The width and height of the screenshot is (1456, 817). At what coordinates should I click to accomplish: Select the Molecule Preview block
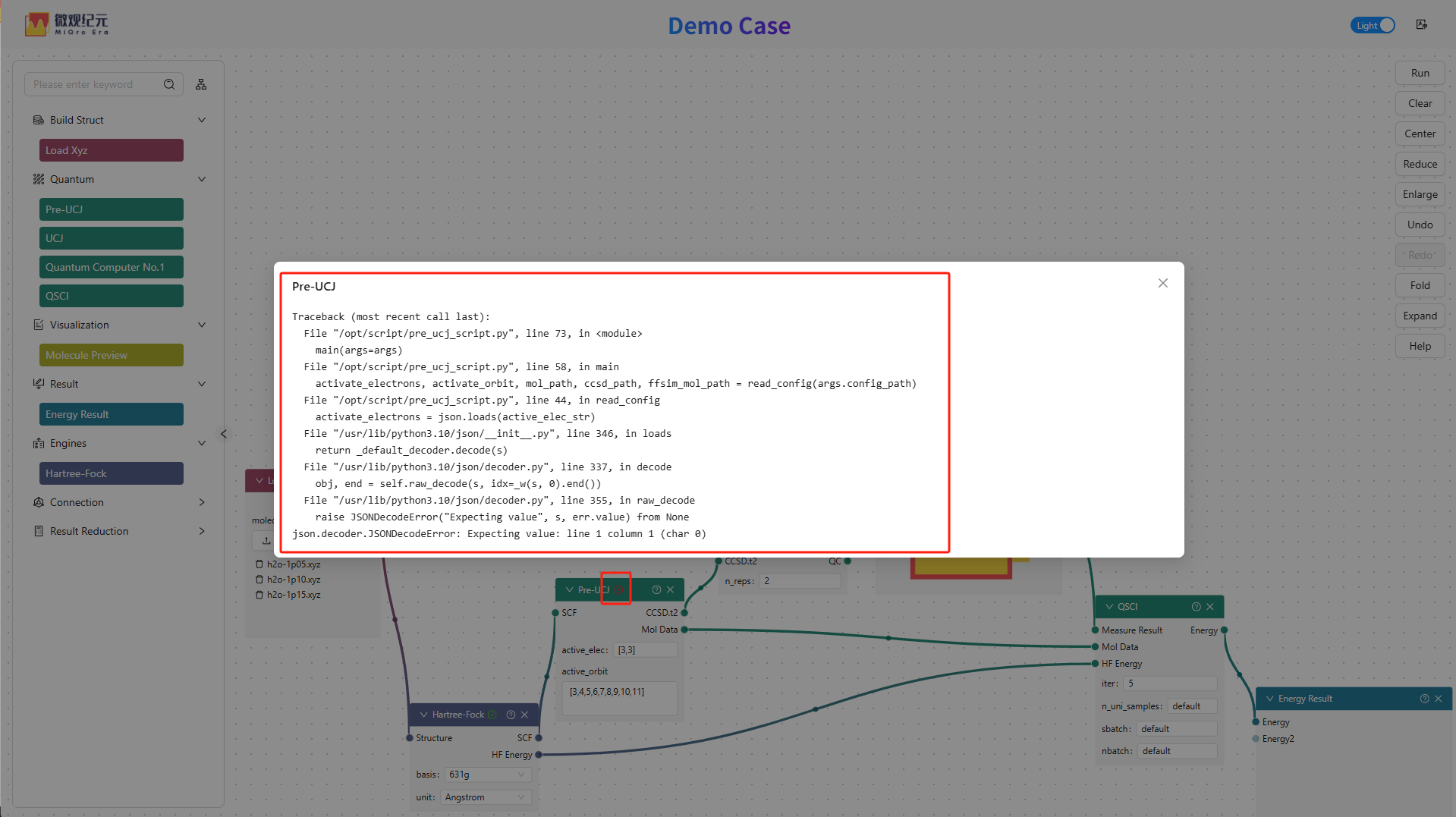pos(112,355)
